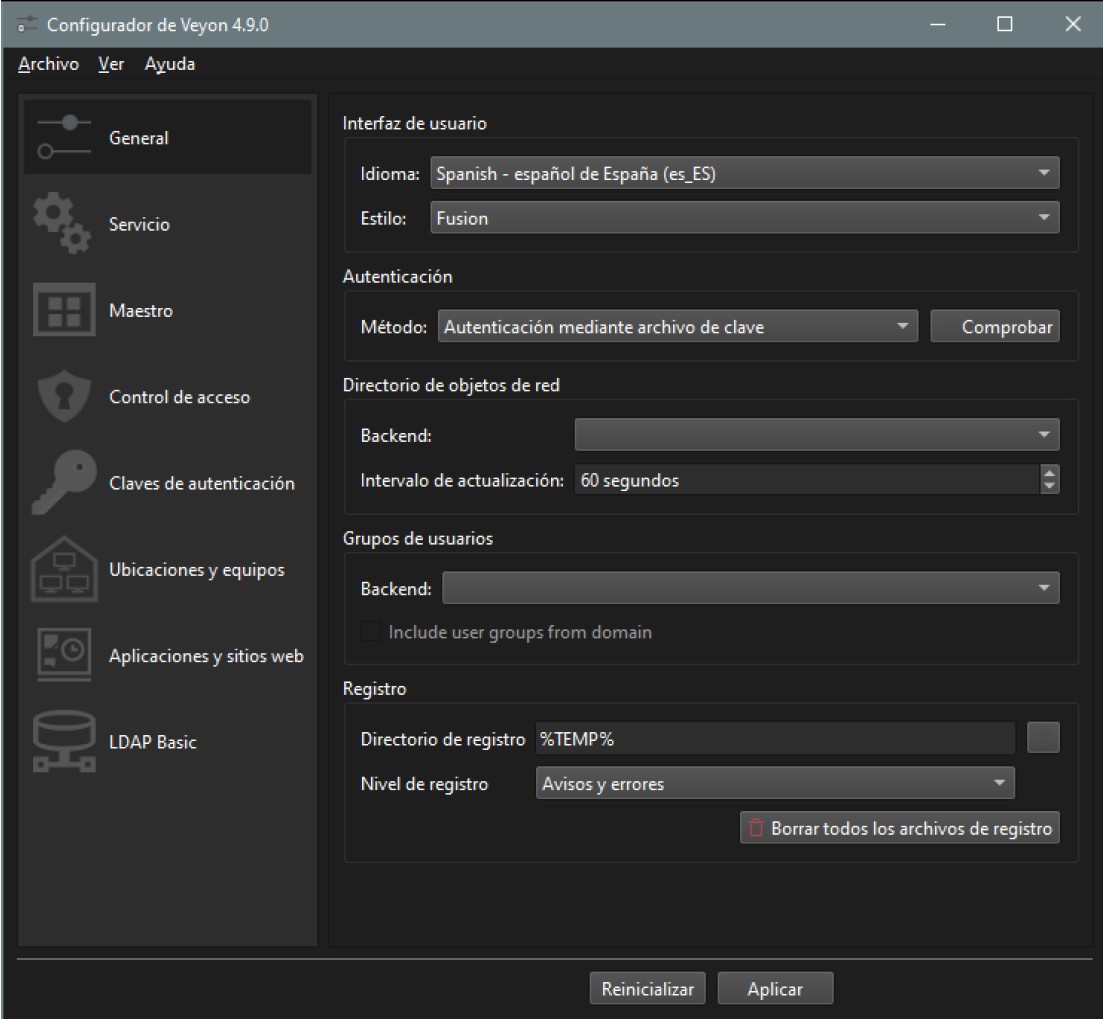Open the General settings slider icon

[x=64, y=137]
